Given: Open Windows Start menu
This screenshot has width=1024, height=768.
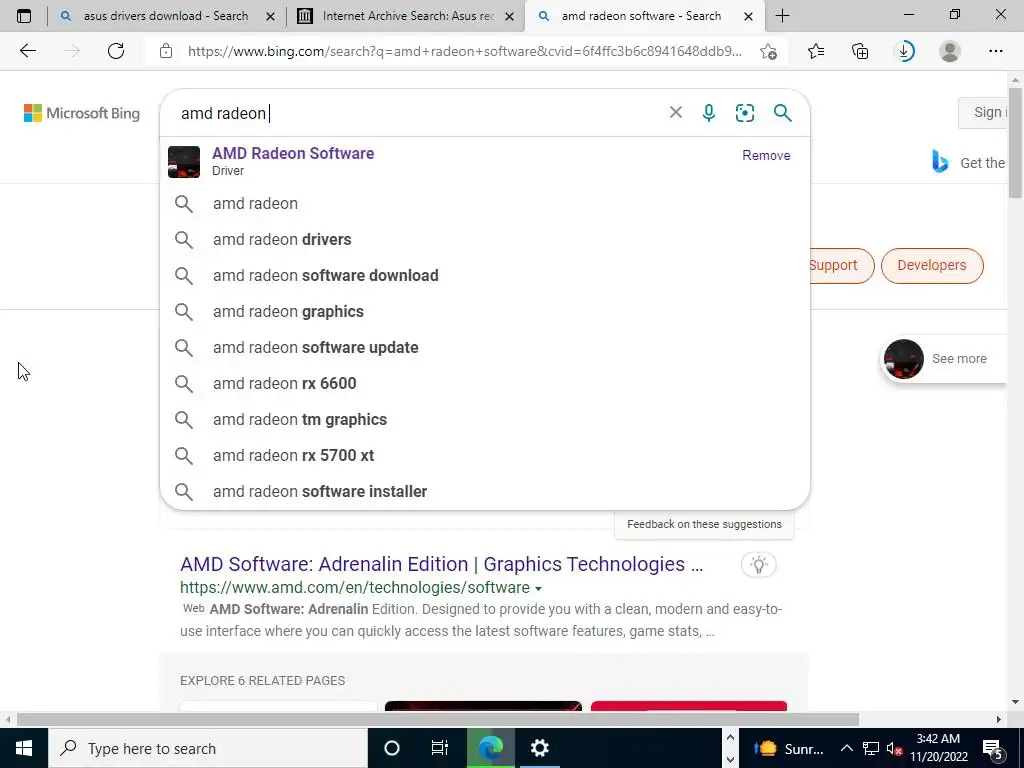Looking at the screenshot, I should coord(24,748).
